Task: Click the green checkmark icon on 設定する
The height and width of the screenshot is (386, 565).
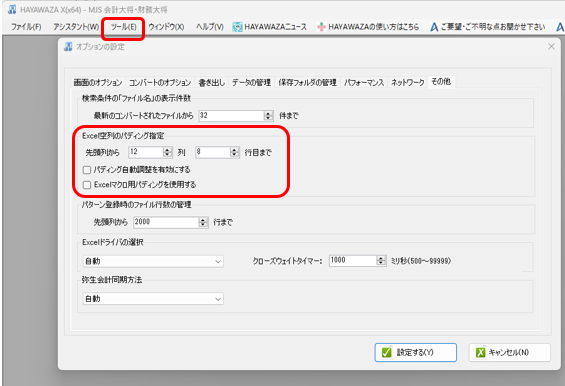Action: click(387, 352)
